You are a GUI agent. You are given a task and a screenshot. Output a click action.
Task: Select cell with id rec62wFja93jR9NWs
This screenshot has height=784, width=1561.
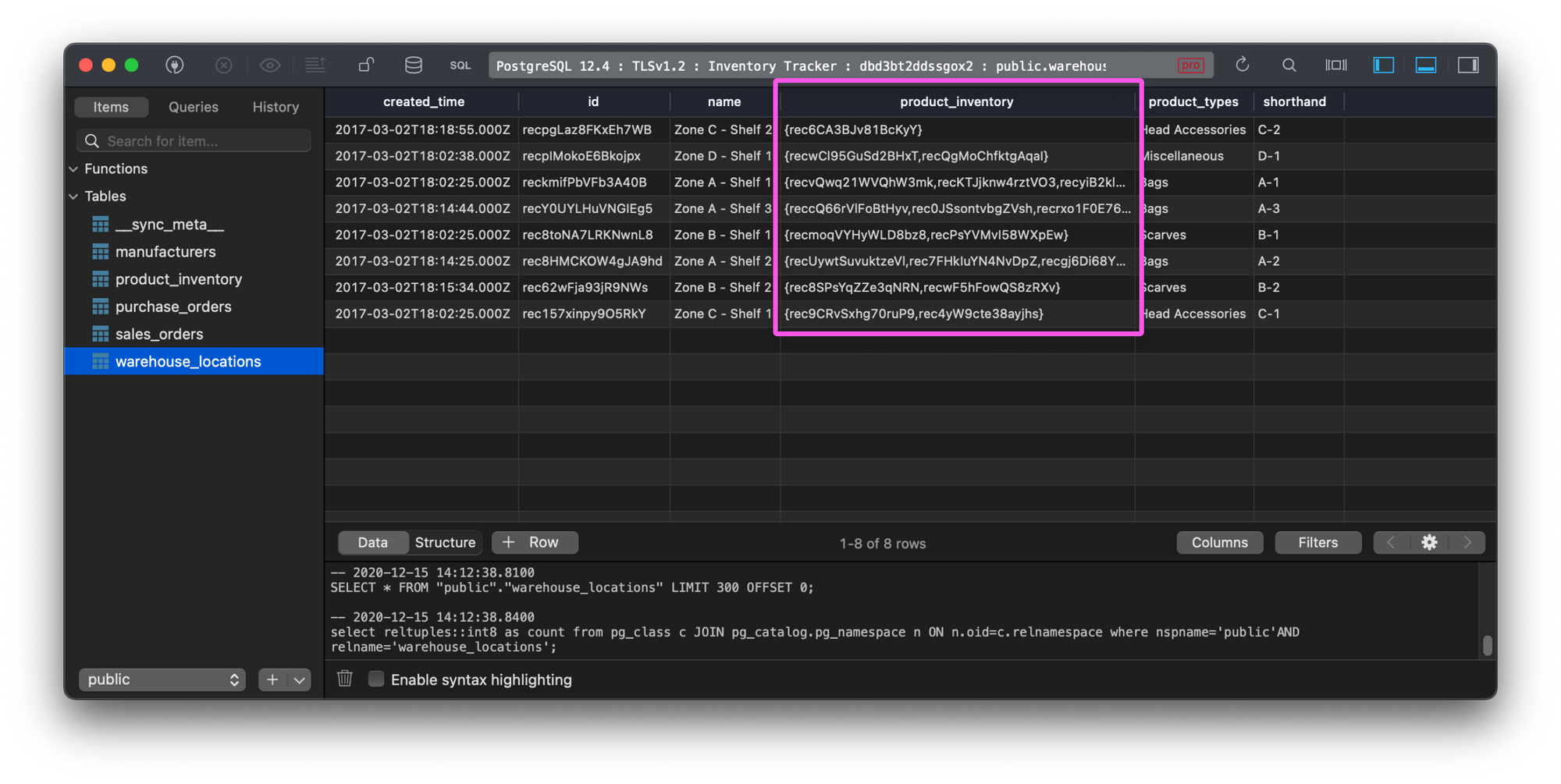coord(594,287)
